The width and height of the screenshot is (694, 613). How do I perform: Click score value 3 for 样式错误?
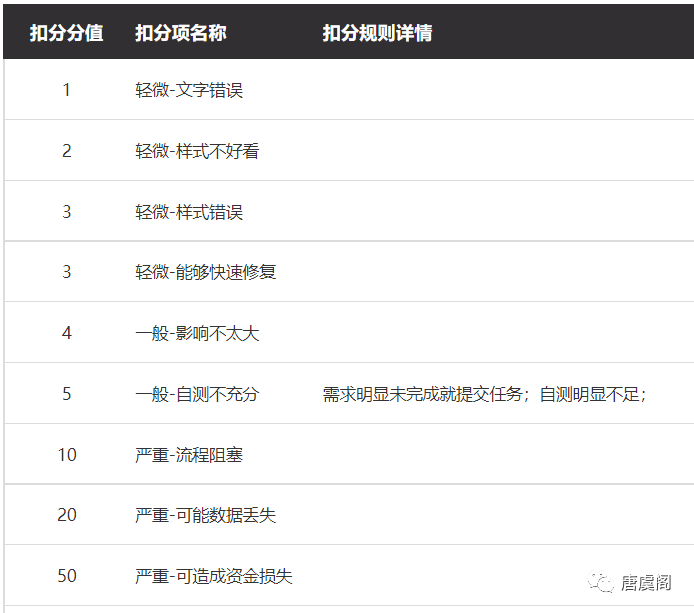point(66,212)
